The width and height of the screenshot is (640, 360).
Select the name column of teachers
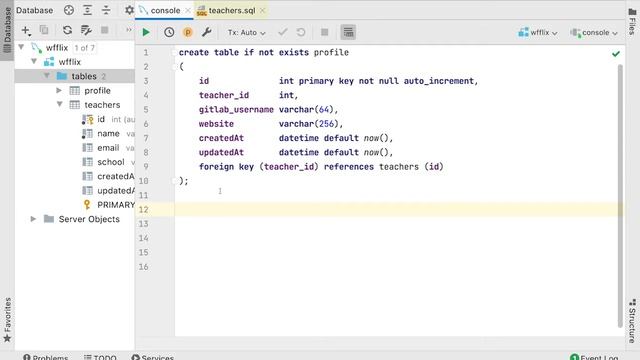(108, 133)
